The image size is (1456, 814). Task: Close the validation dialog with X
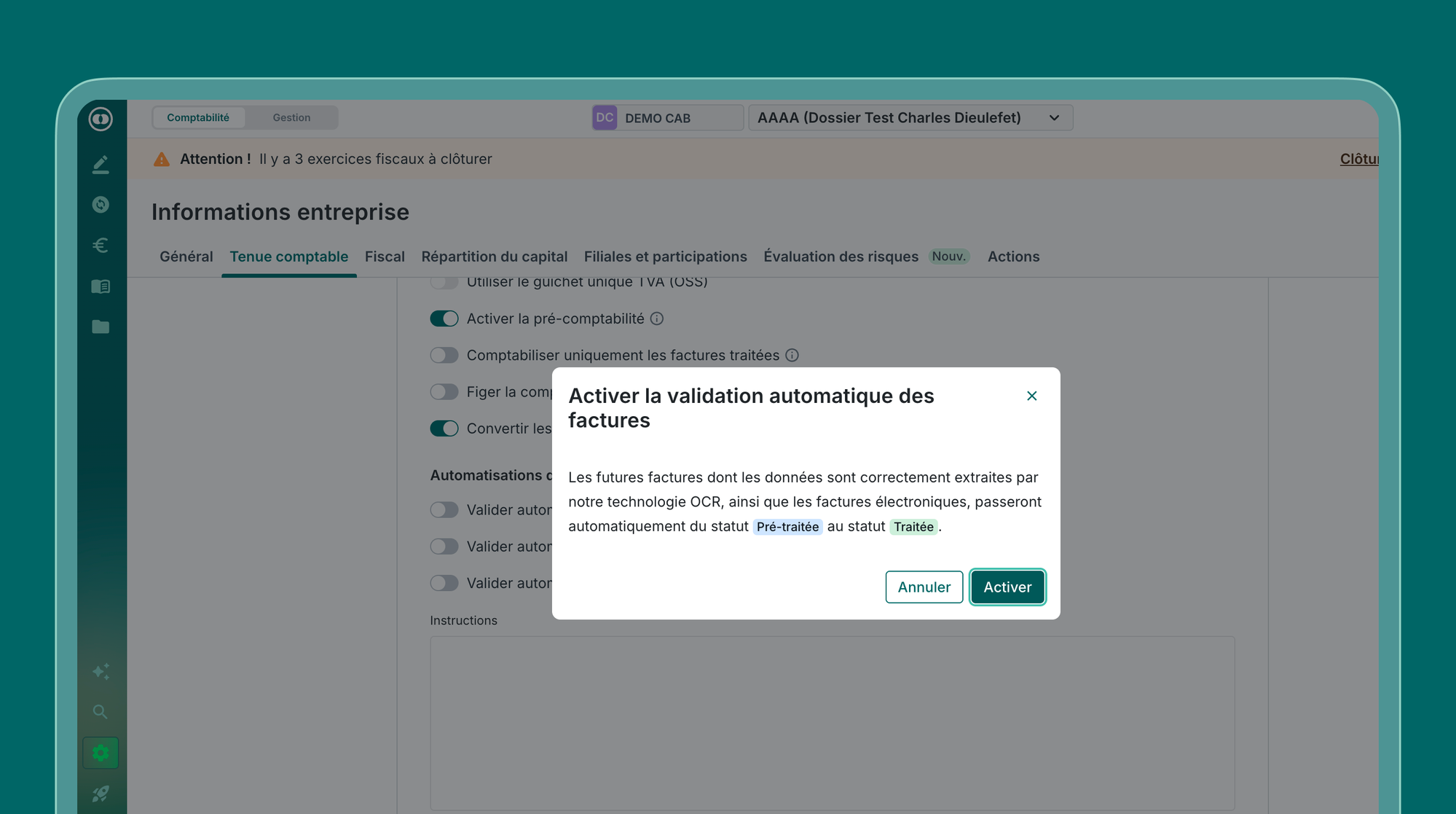click(x=1031, y=396)
